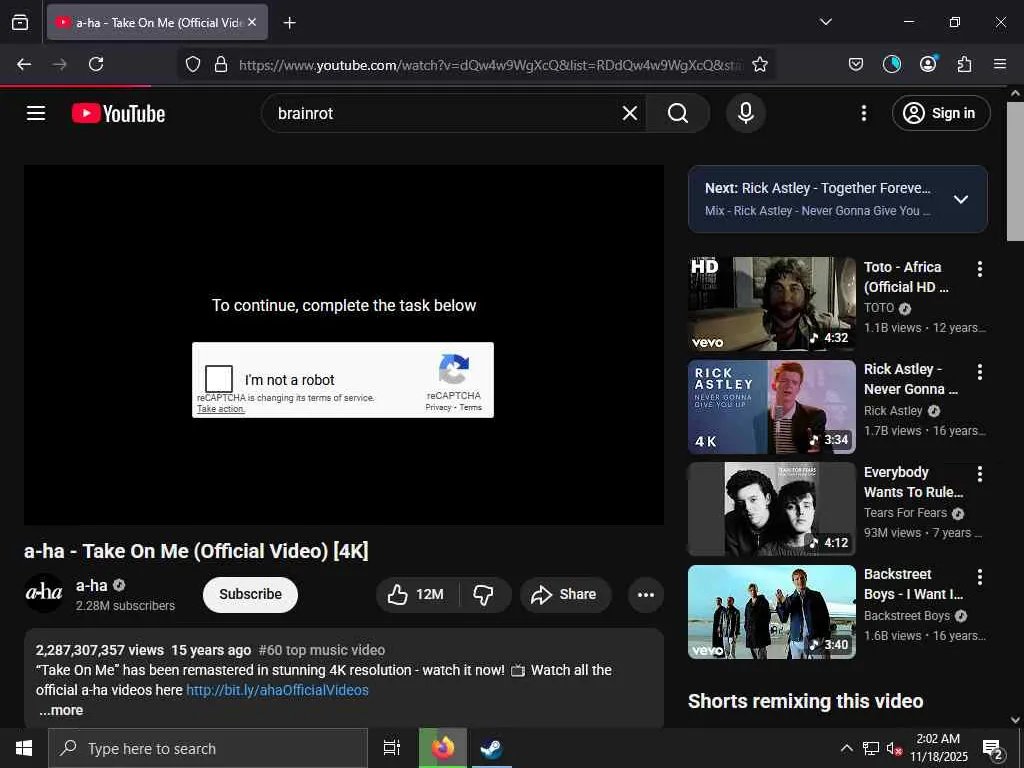
Task: Open Backstreet Boys video thumbnail
Action: (x=771, y=612)
